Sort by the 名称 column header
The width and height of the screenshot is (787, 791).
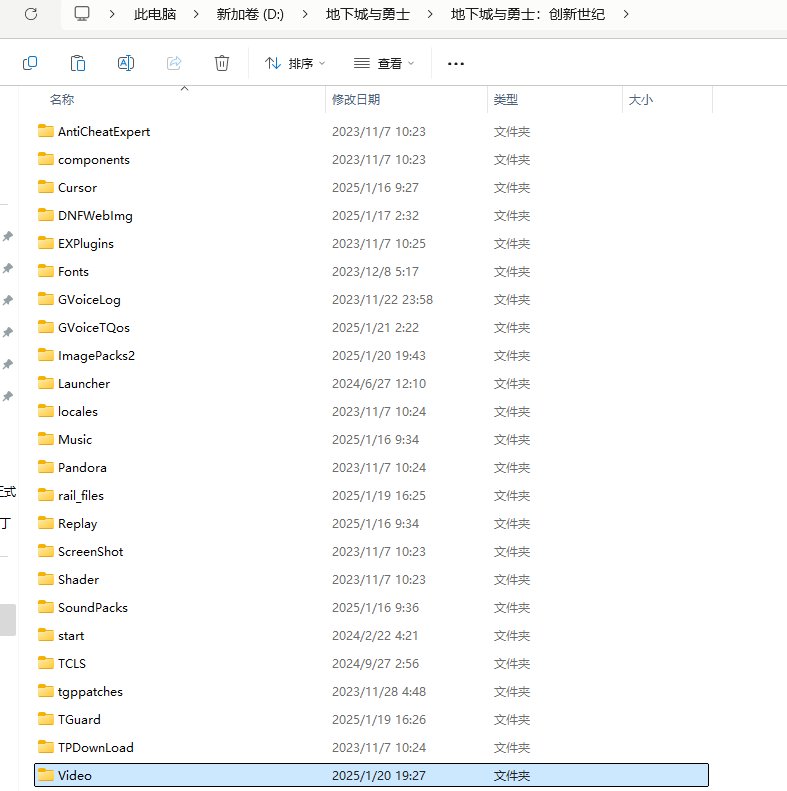pyautogui.click(x=62, y=99)
